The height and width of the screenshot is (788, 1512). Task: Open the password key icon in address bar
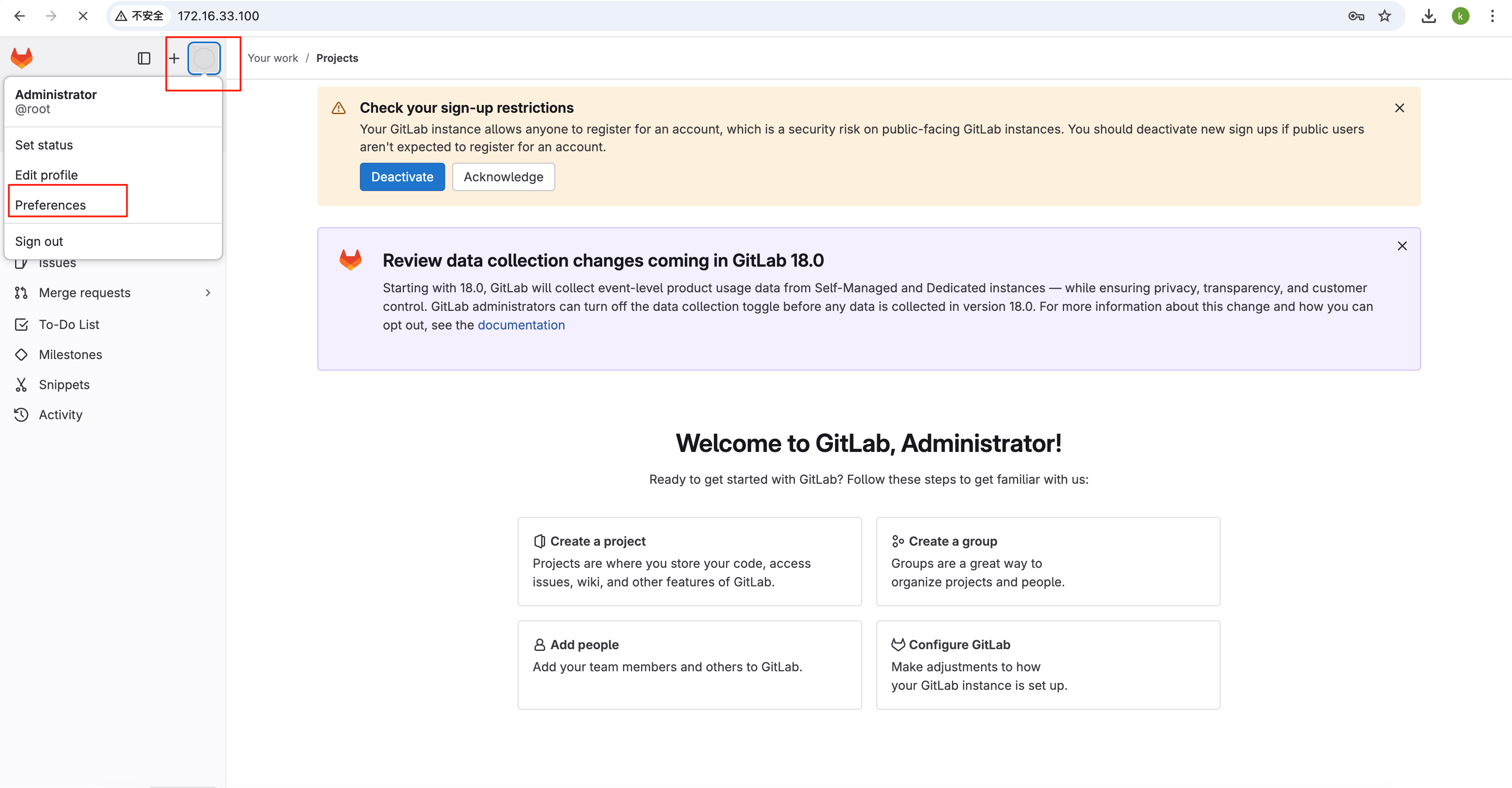pyautogui.click(x=1356, y=16)
